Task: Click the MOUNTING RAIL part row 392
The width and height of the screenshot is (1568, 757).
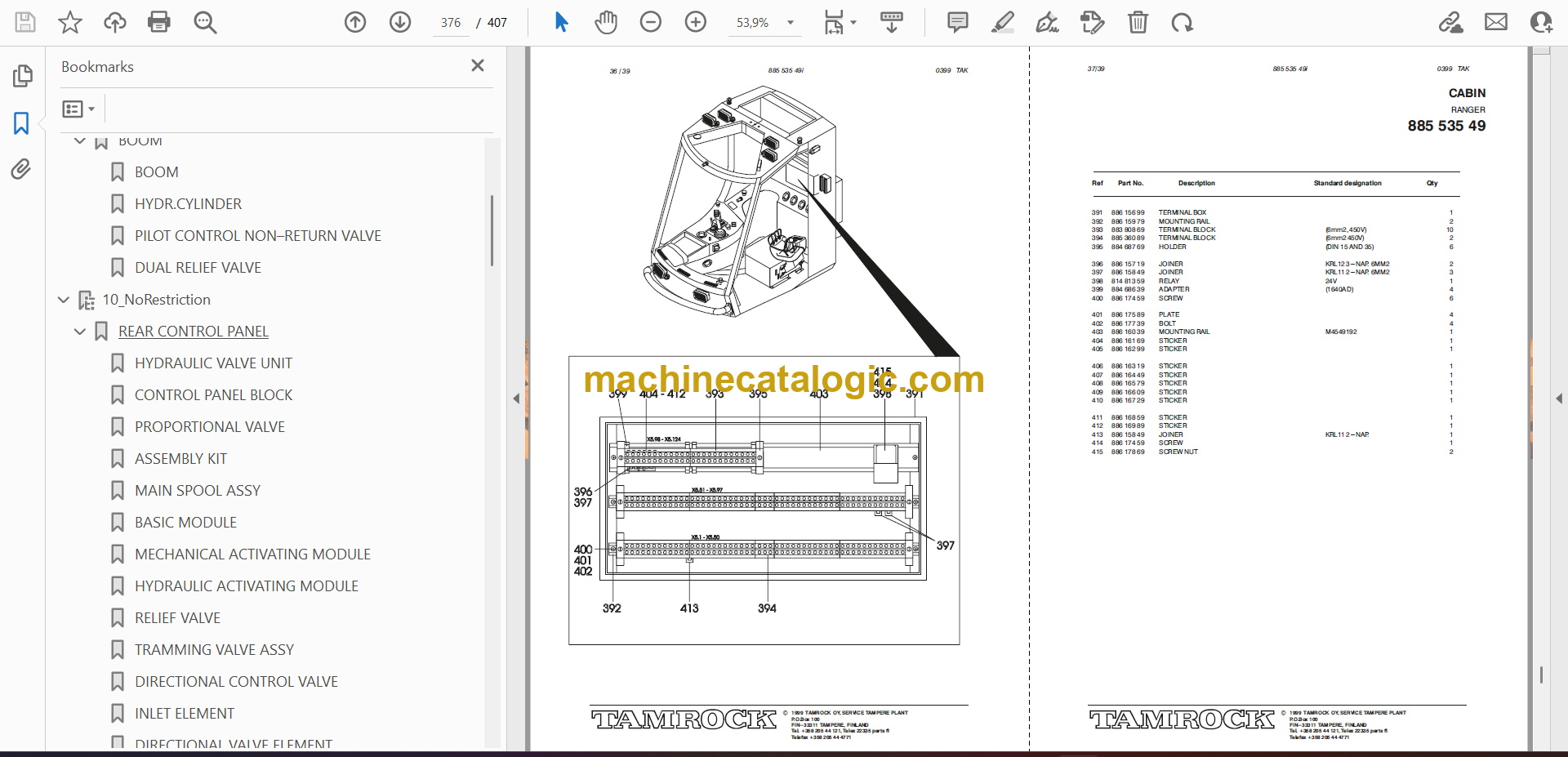Action: click(1272, 221)
